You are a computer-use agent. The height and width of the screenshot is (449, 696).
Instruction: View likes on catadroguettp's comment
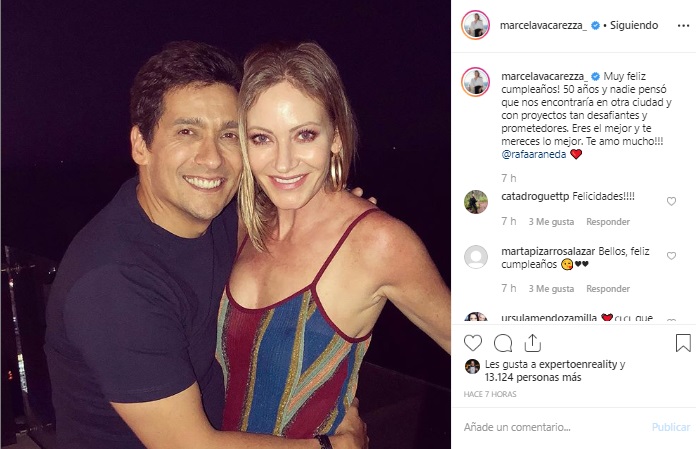[x=550, y=221]
